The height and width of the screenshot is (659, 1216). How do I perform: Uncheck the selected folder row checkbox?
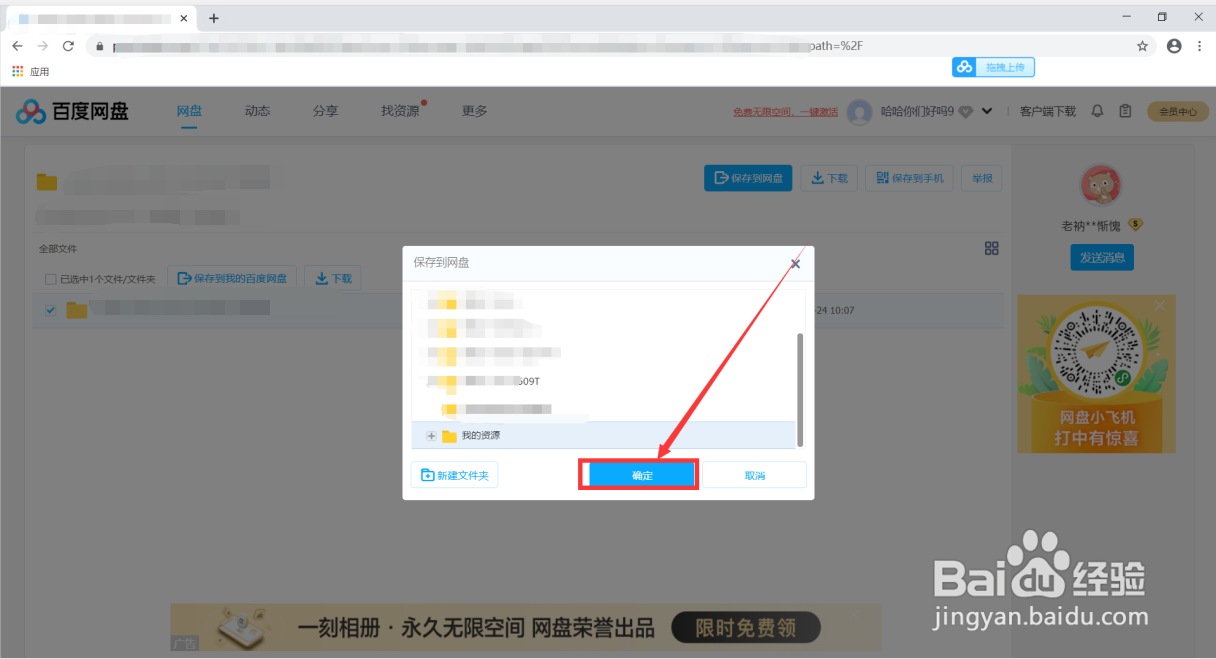pos(50,310)
